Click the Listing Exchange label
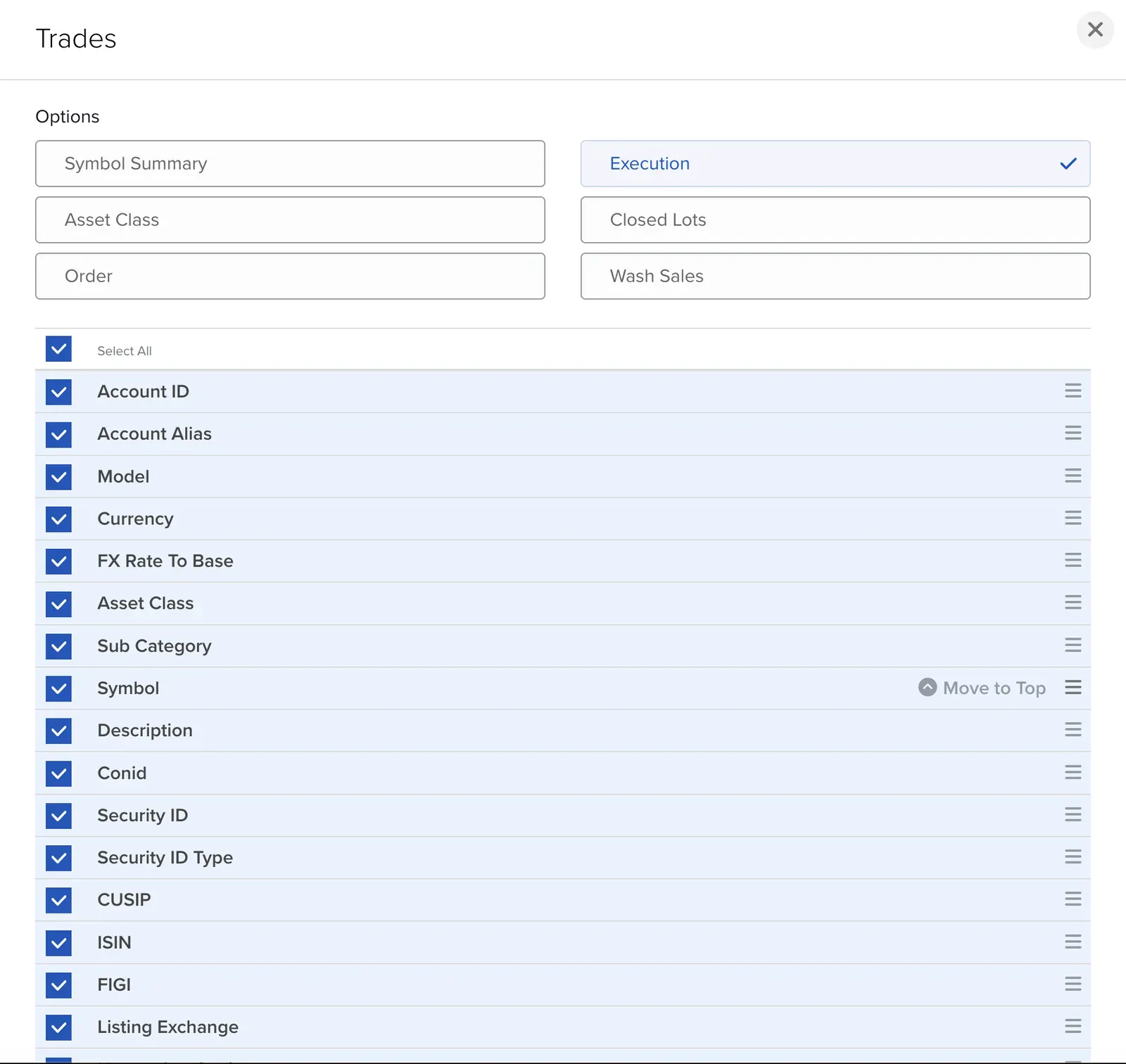The width and height of the screenshot is (1126, 1064). click(168, 1027)
